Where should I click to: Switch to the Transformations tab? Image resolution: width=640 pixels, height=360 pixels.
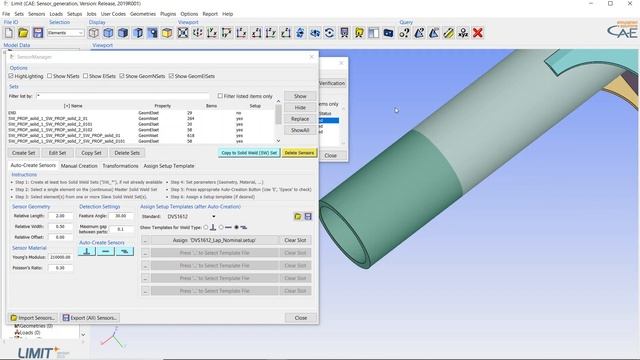tap(120, 166)
